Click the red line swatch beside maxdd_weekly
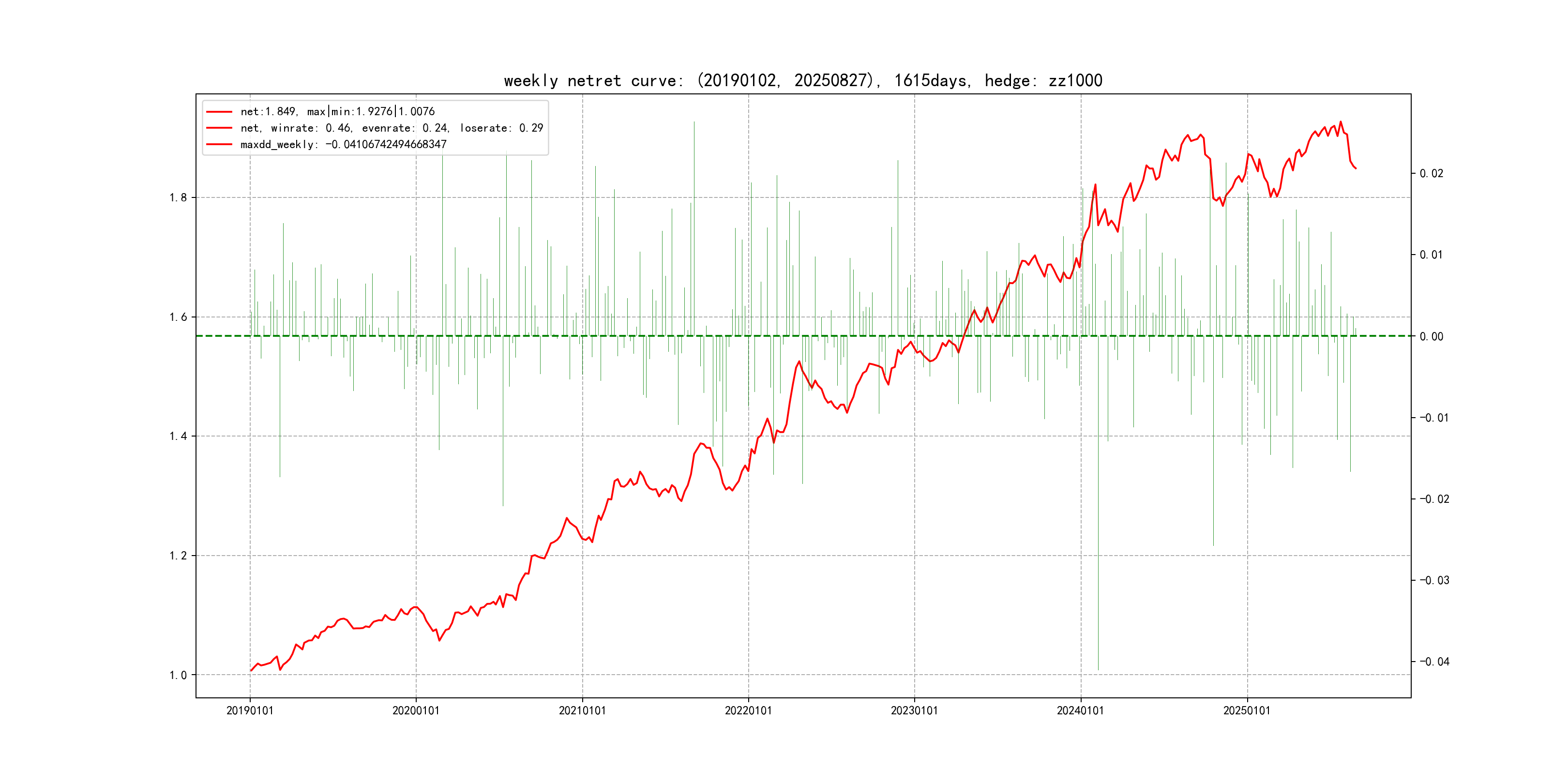This screenshot has width=1568, height=784. (x=219, y=144)
